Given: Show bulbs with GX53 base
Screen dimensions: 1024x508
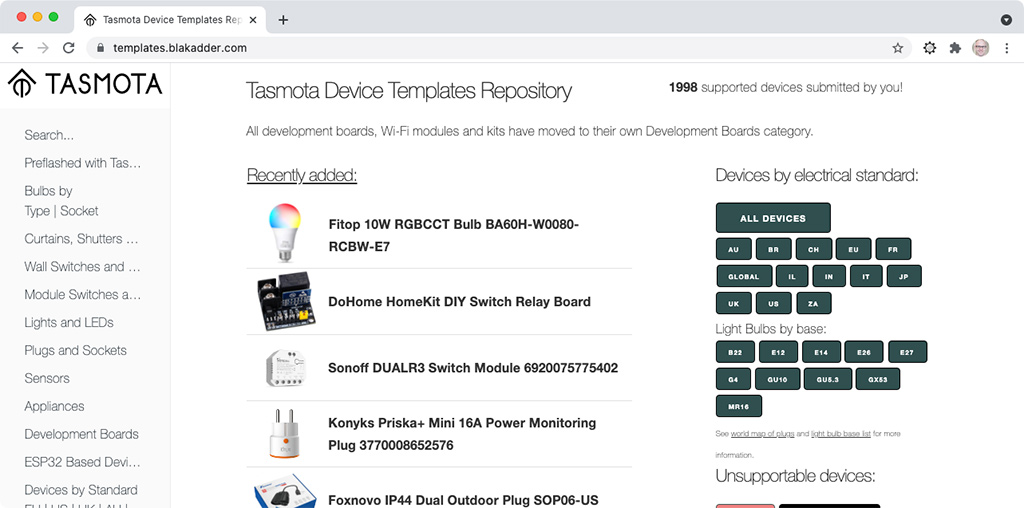Looking at the screenshot, I should pos(876,379).
